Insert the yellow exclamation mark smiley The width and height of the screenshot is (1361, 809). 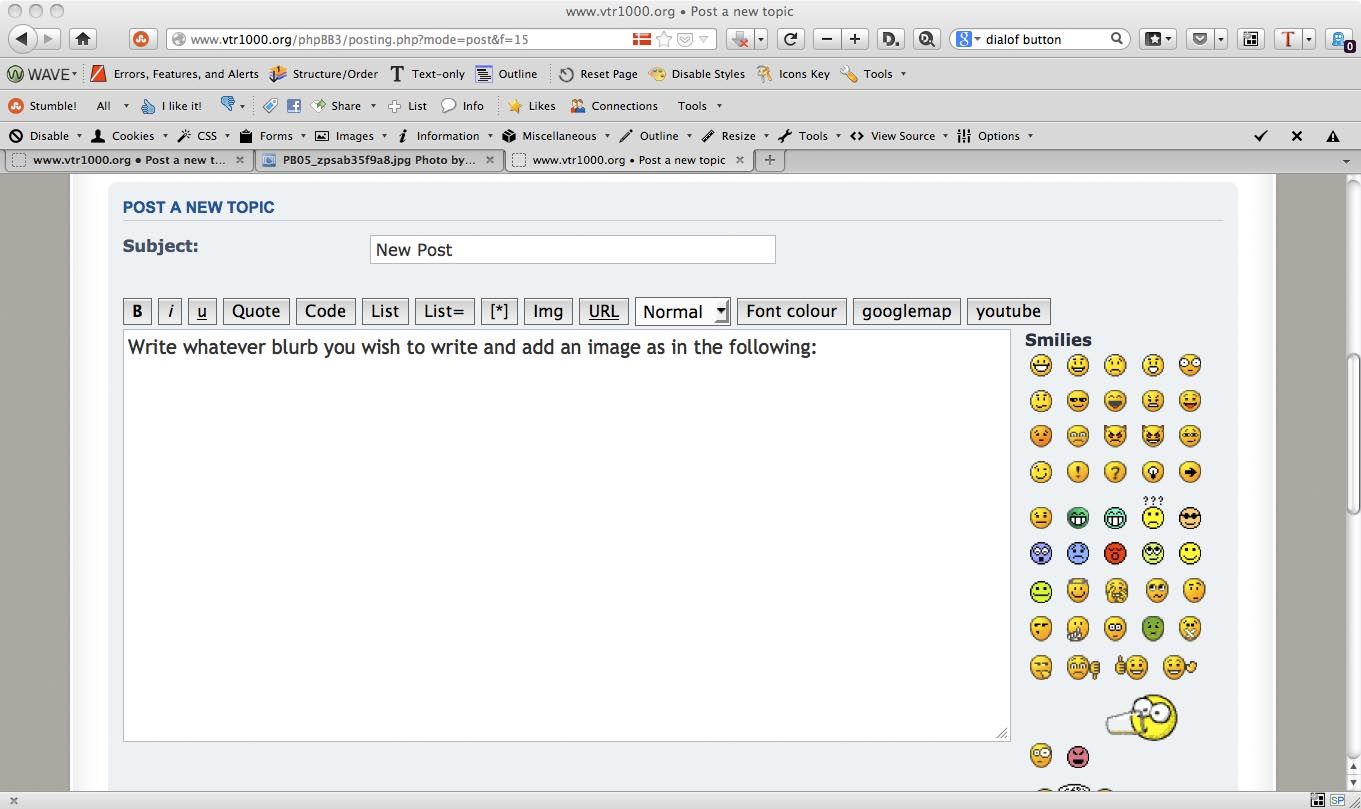tap(1078, 472)
